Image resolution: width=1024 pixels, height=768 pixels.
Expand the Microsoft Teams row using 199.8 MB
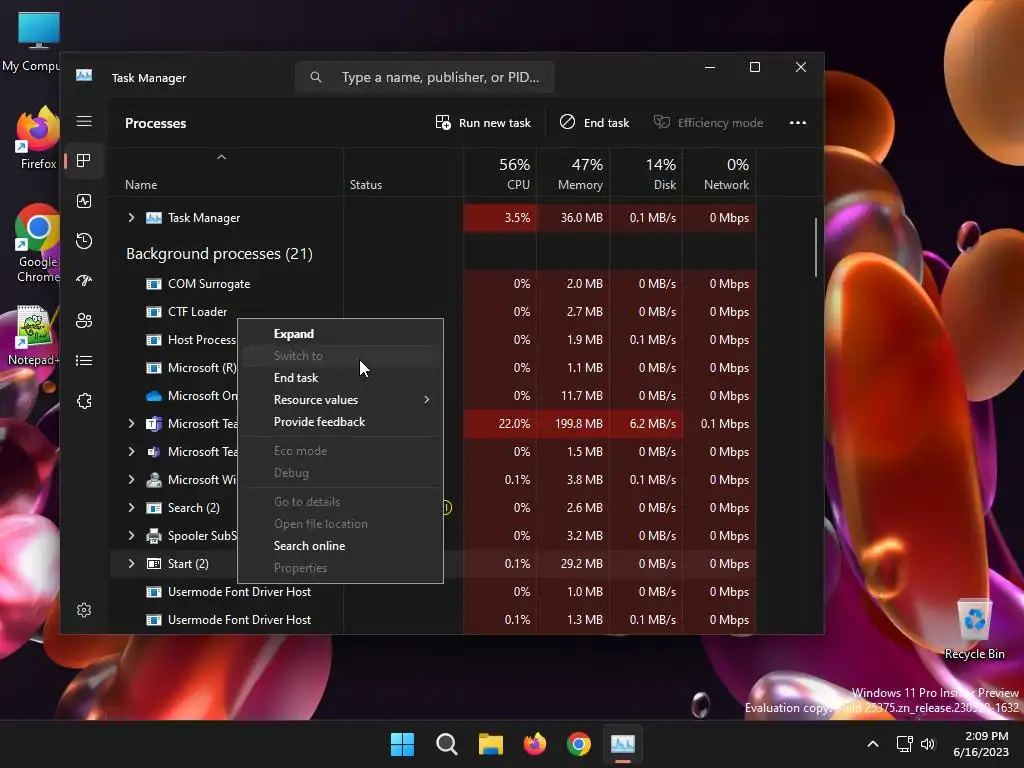tap(131, 424)
